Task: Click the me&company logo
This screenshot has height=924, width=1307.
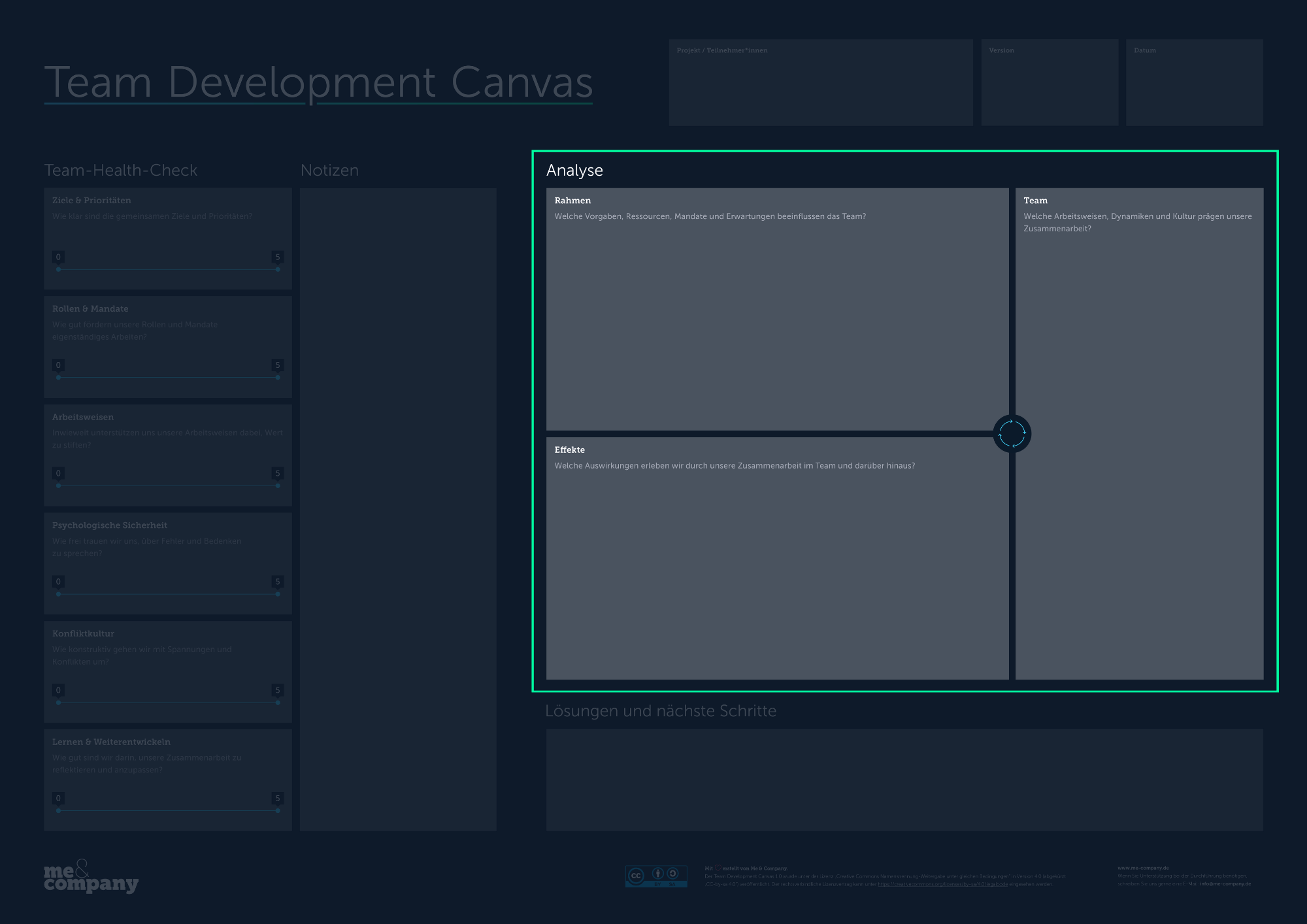Action: click(x=91, y=877)
